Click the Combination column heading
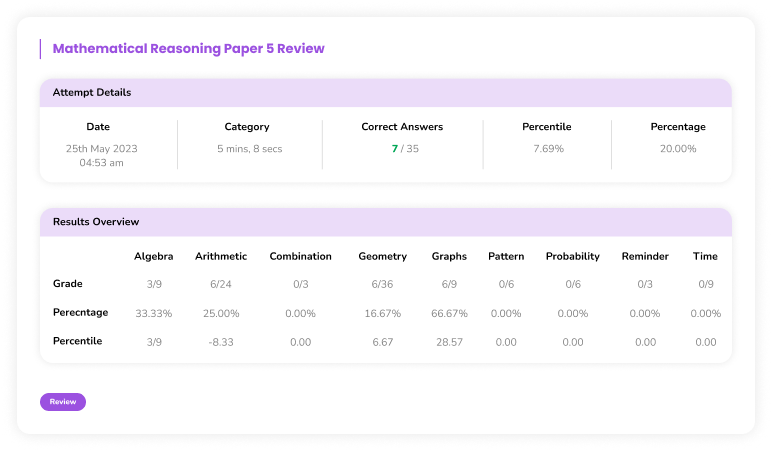Image resolution: width=772 pixels, height=451 pixels. pos(300,257)
